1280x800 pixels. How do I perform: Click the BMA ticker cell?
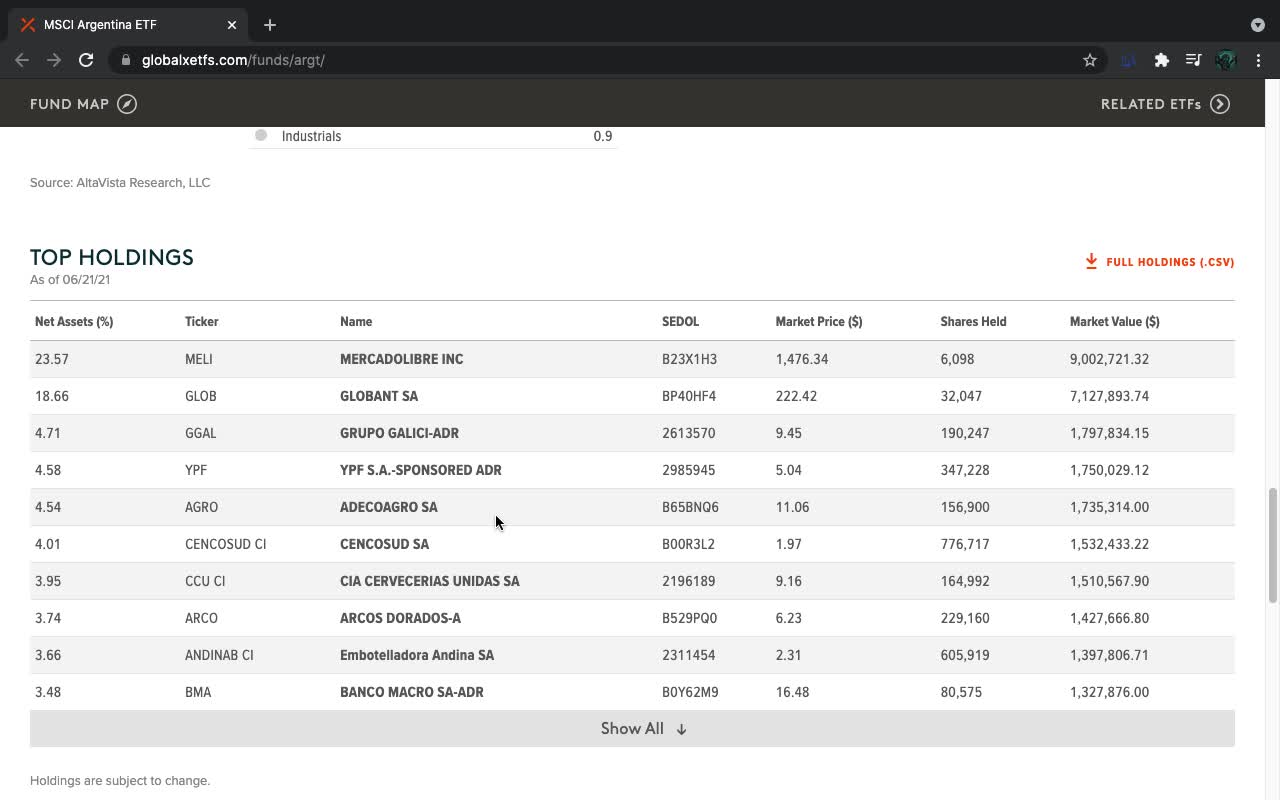point(198,692)
